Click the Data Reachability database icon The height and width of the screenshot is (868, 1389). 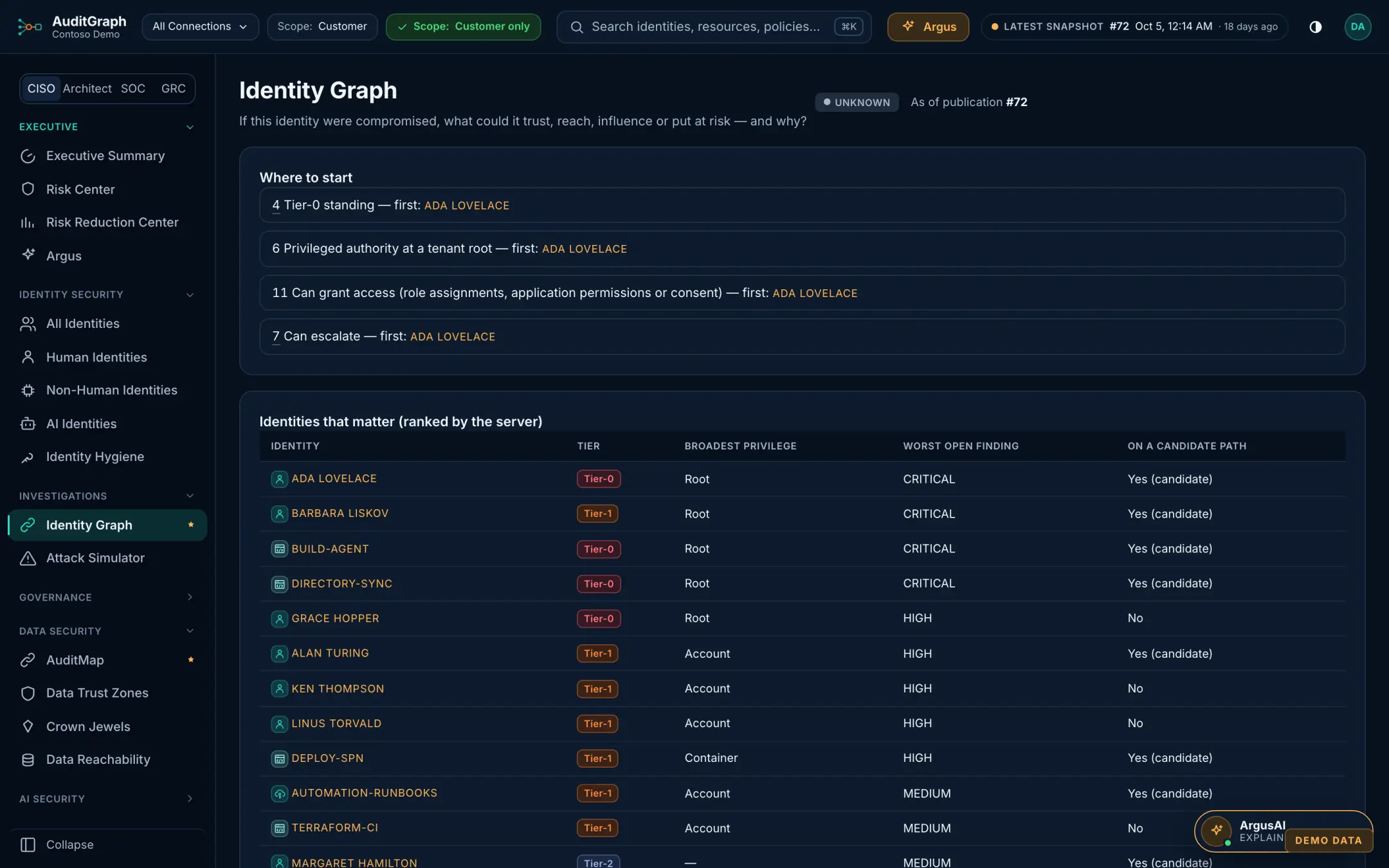click(x=28, y=760)
